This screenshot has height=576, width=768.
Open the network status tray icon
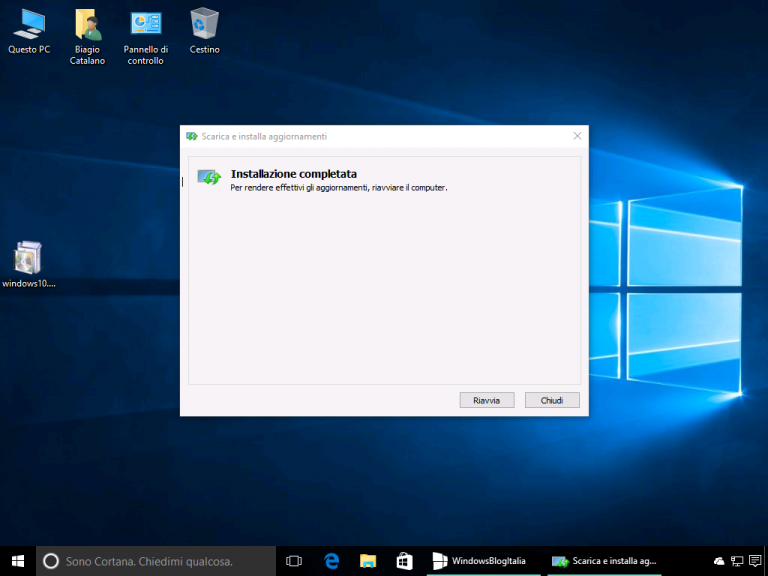pyautogui.click(x=737, y=561)
